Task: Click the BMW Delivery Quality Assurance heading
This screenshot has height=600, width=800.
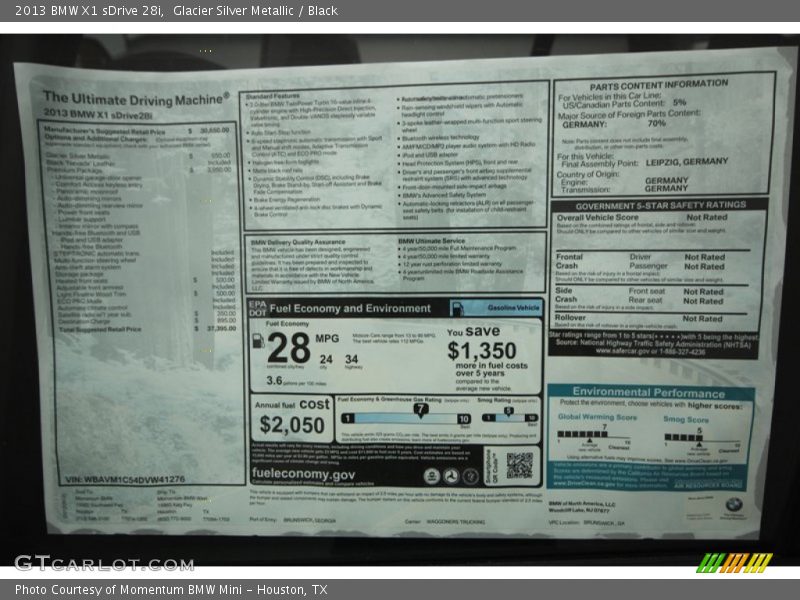Action: coord(298,242)
